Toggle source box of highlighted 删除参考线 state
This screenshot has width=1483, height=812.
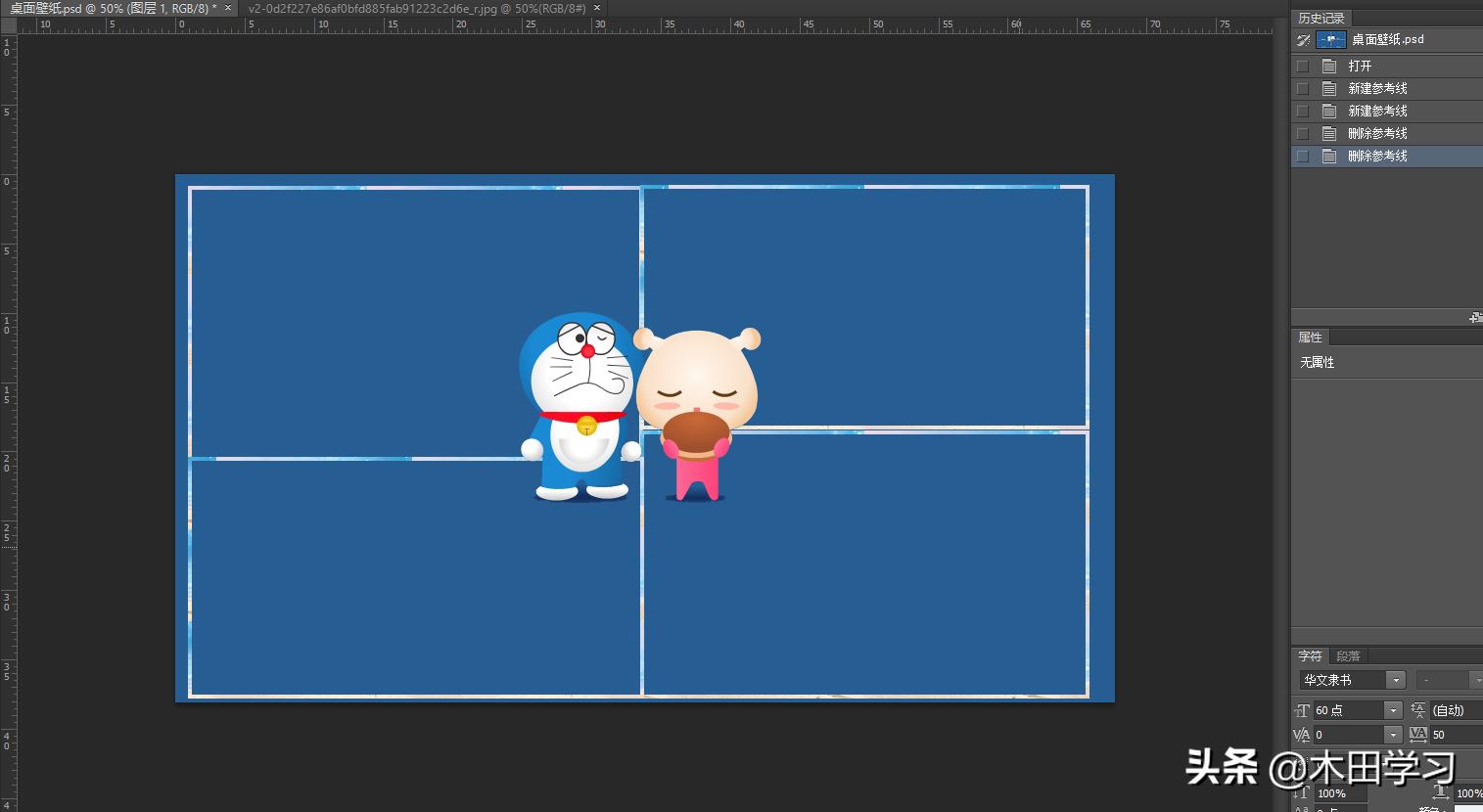click(x=1303, y=157)
